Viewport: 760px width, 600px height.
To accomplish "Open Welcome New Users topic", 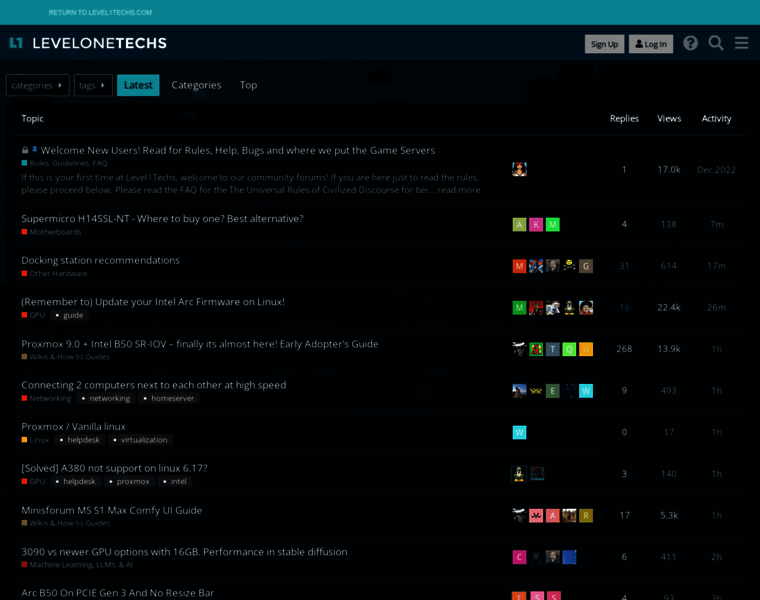I will click(238, 150).
